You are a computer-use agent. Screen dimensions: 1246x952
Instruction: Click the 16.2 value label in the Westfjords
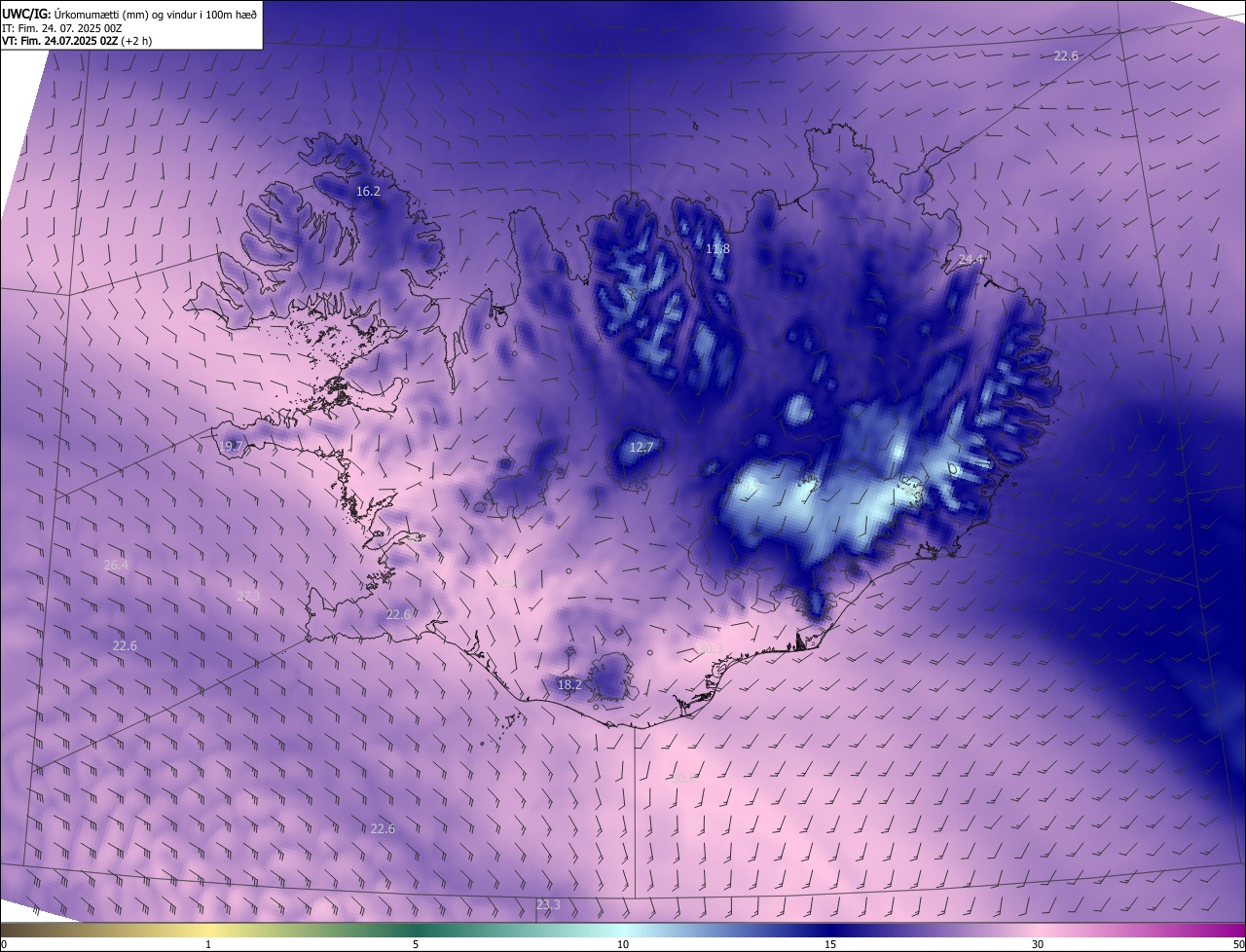pyautogui.click(x=368, y=192)
